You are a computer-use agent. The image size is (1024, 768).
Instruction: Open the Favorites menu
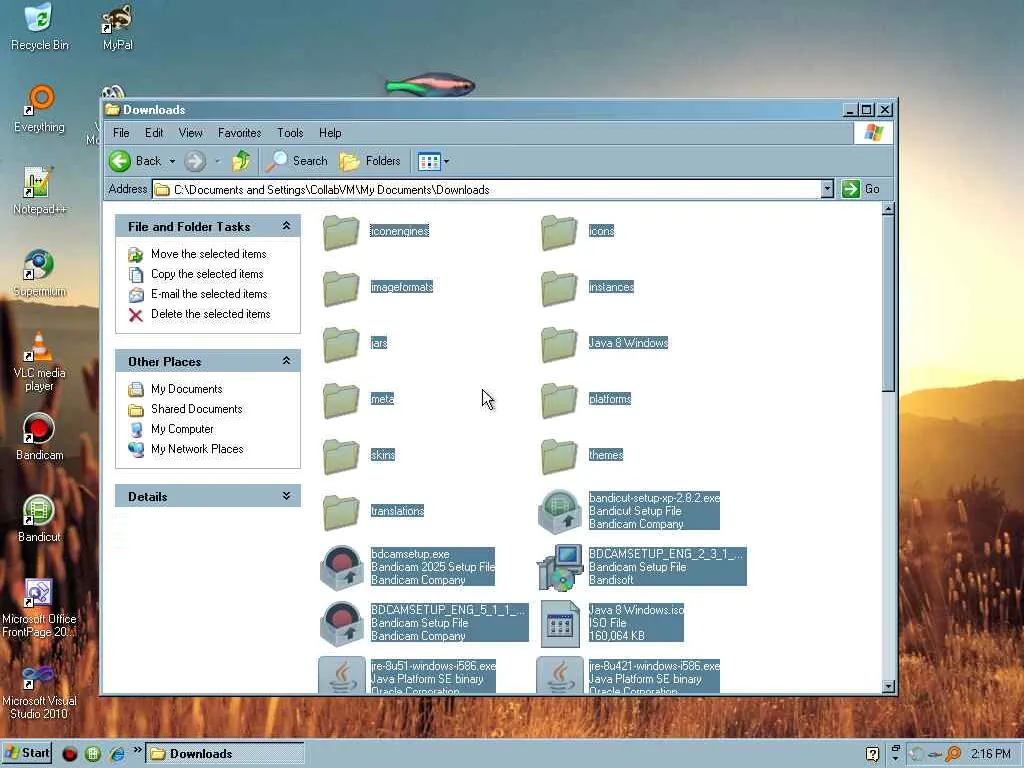tap(240, 133)
